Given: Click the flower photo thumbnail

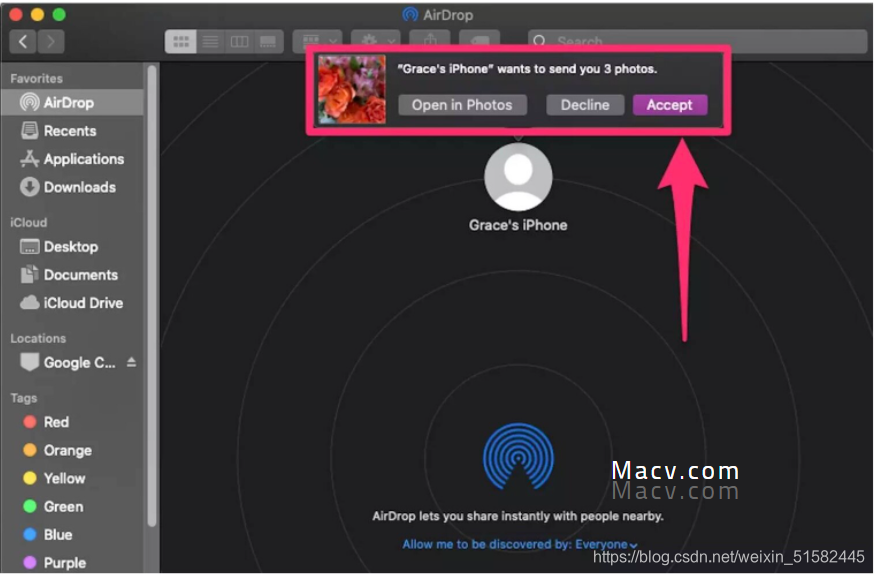Looking at the screenshot, I should pos(352,89).
